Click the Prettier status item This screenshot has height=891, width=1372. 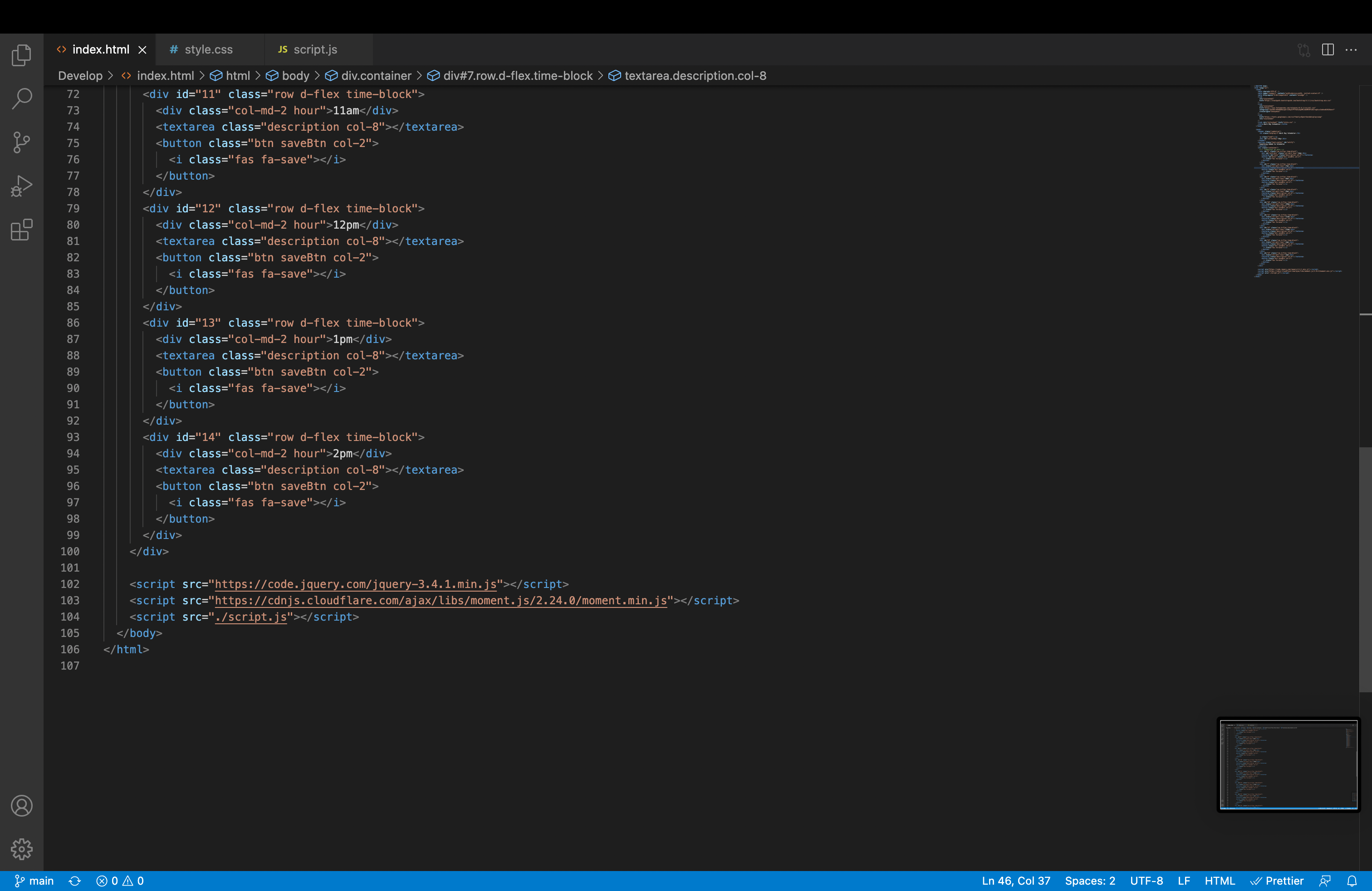[x=1276, y=881]
